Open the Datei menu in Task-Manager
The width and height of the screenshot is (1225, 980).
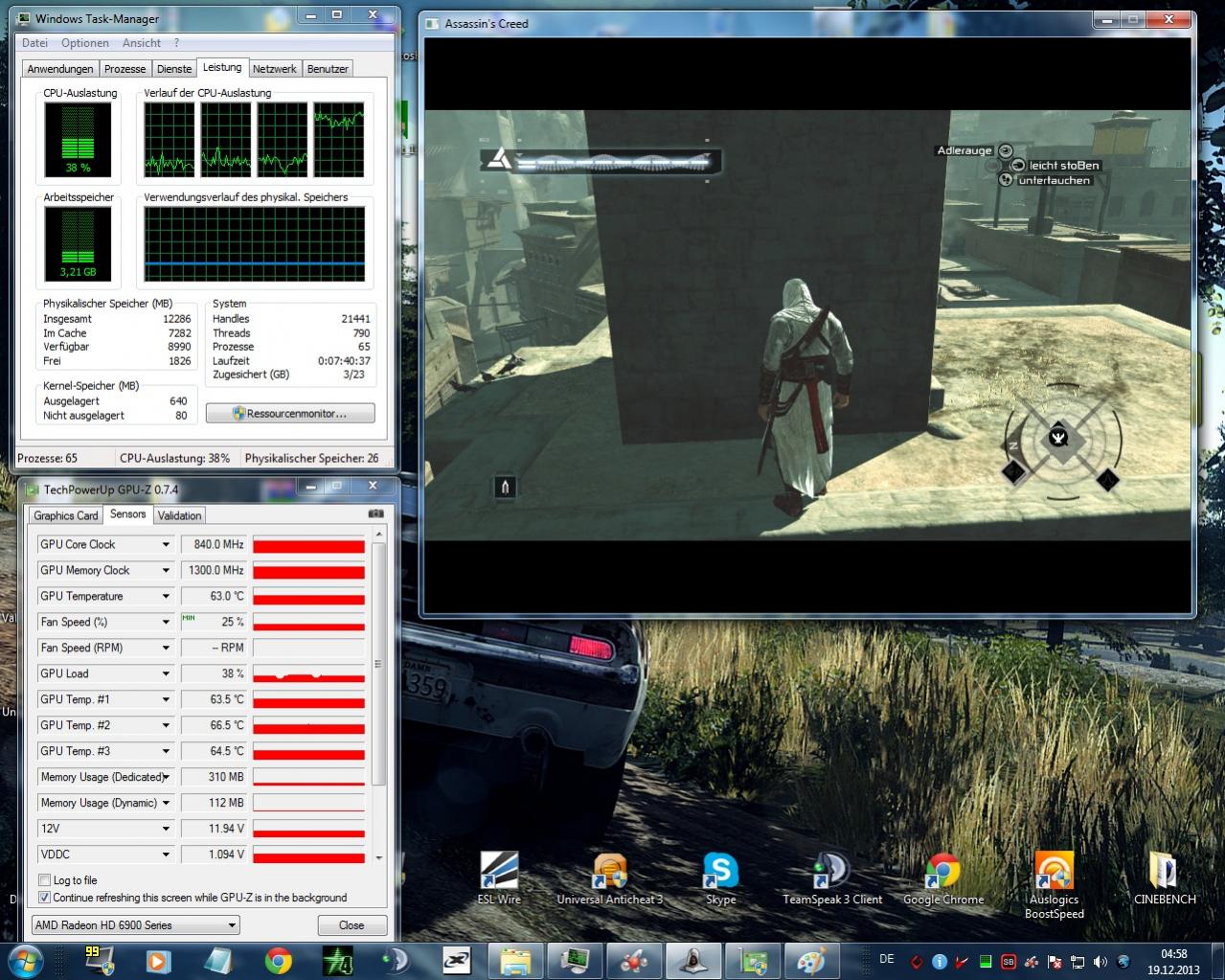click(x=34, y=43)
